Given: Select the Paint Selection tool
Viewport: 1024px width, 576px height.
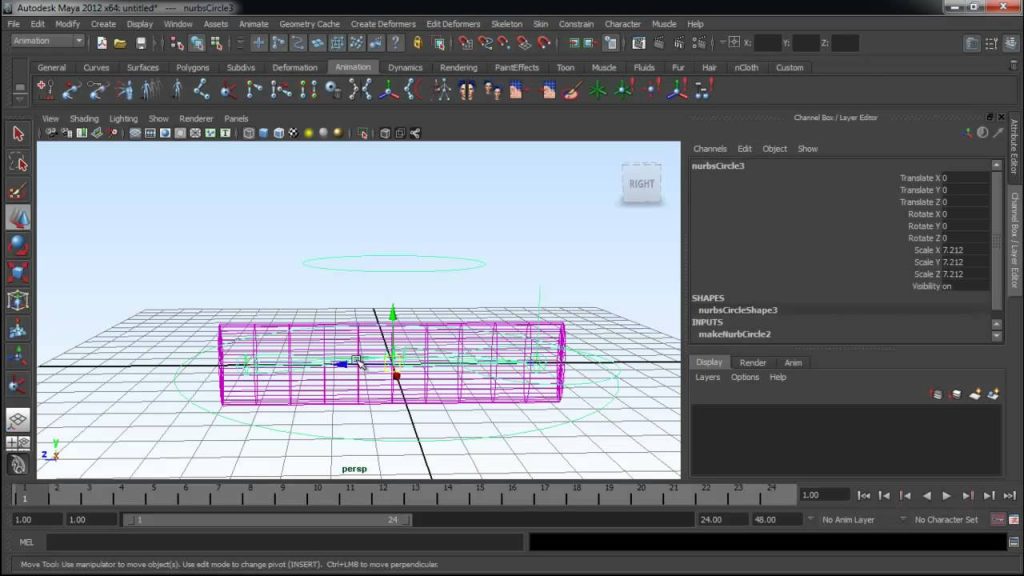Looking at the screenshot, I should pyautogui.click(x=18, y=190).
